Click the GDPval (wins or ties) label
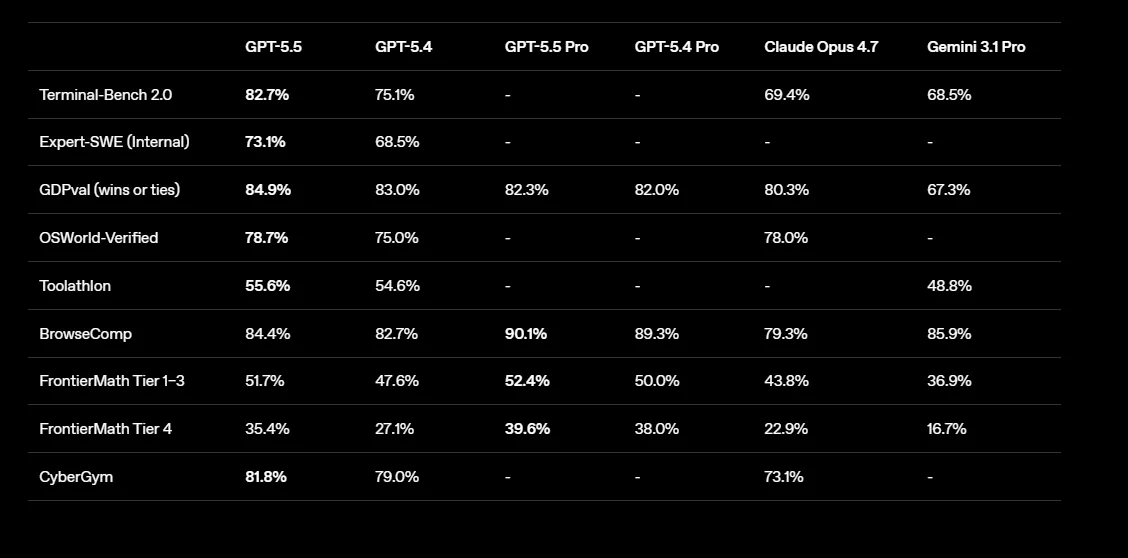This screenshot has height=558, width=1128. tap(109, 190)
